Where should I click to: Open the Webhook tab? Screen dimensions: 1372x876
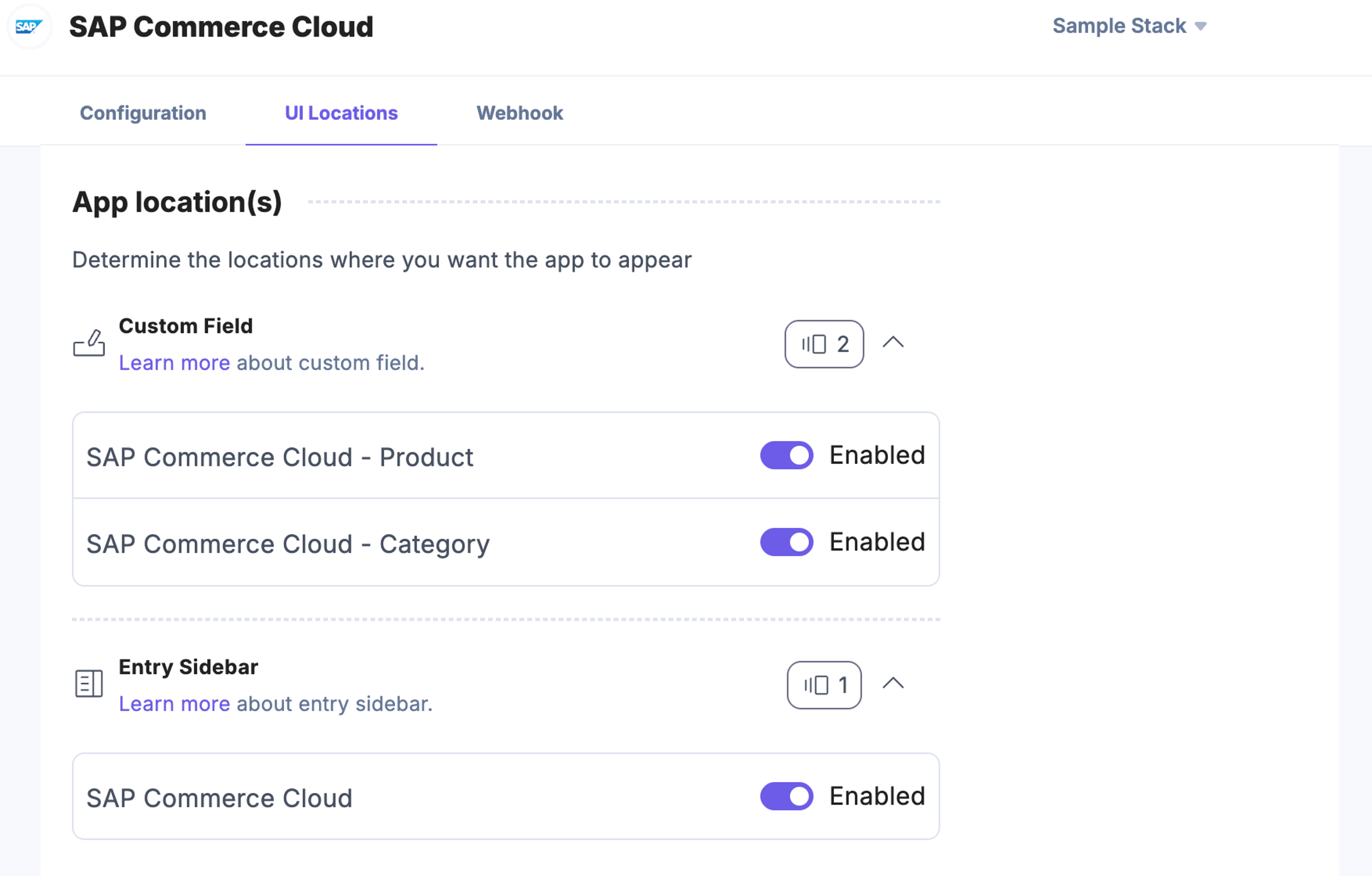[x=520, y=113]
